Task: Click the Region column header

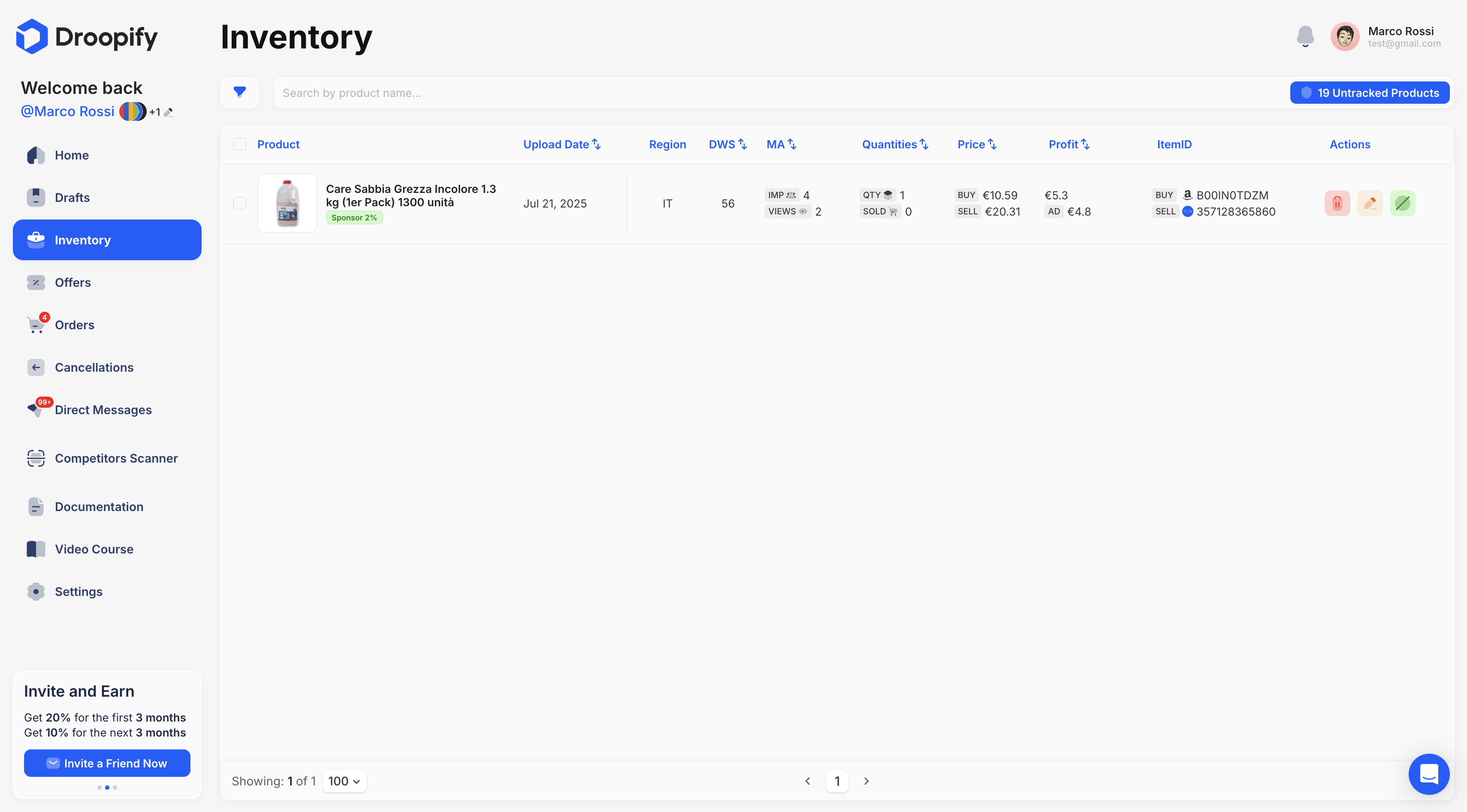Action: pos(667,144)
